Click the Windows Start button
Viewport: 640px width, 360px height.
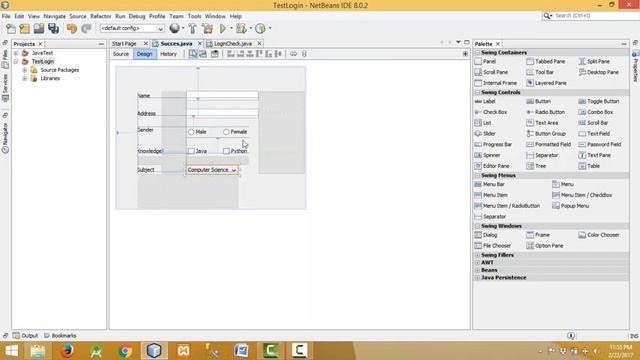[11, 351]
